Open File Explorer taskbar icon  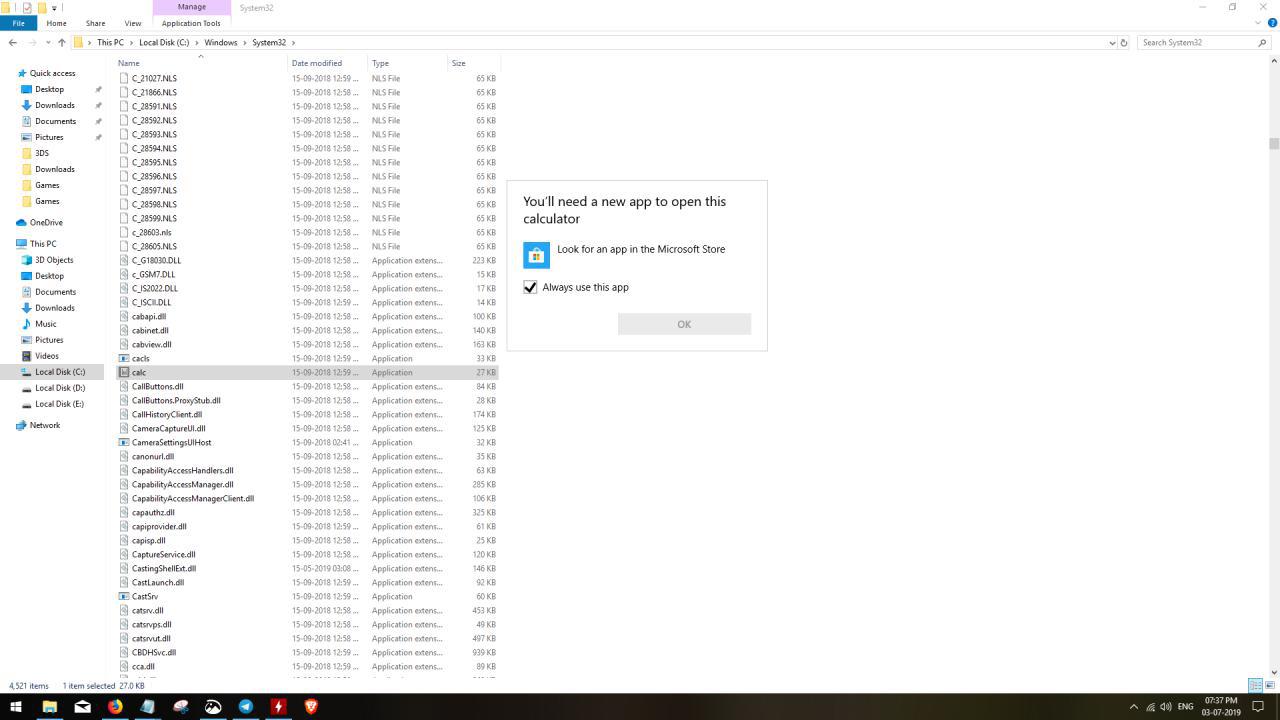pos(49,706)
